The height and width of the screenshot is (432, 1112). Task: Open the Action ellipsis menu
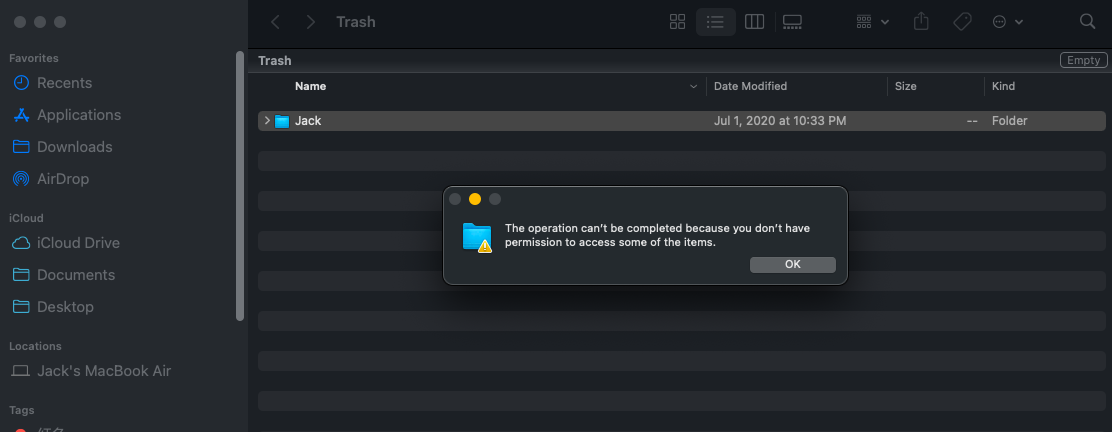coord(1006,22)
